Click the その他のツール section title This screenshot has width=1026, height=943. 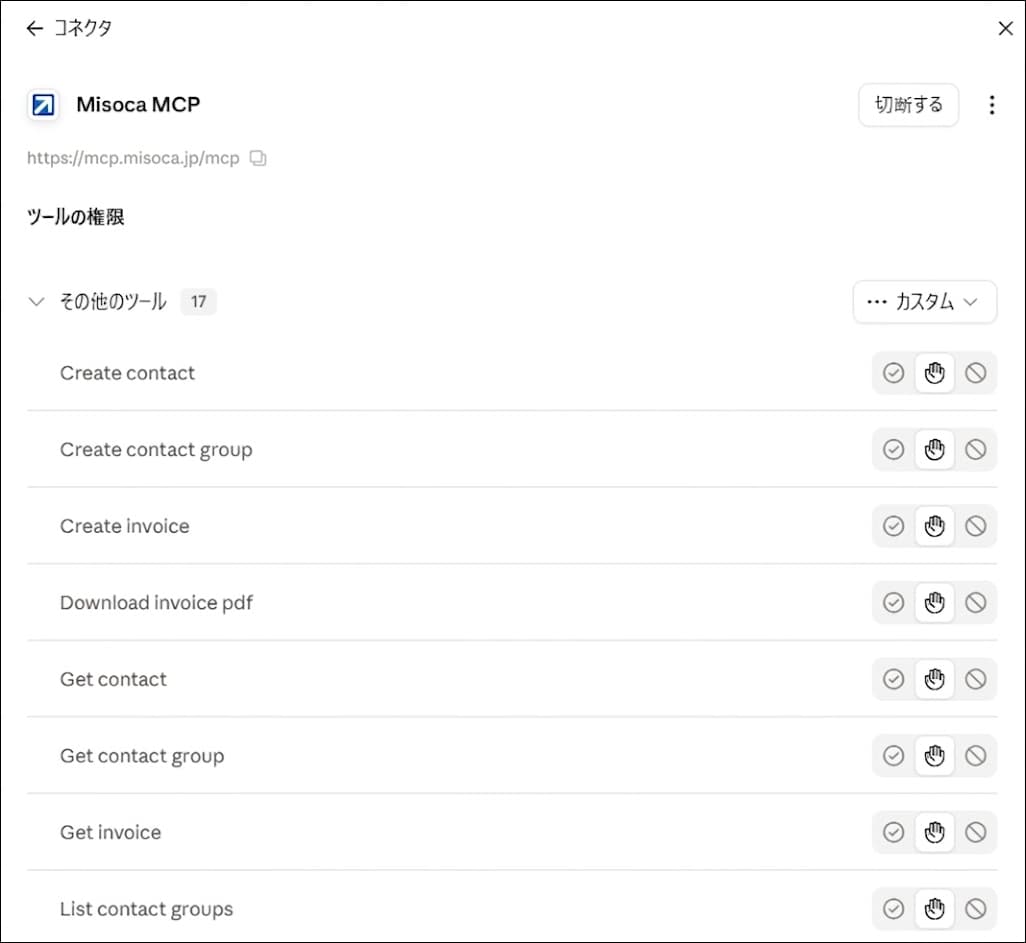tap(113, 302)
